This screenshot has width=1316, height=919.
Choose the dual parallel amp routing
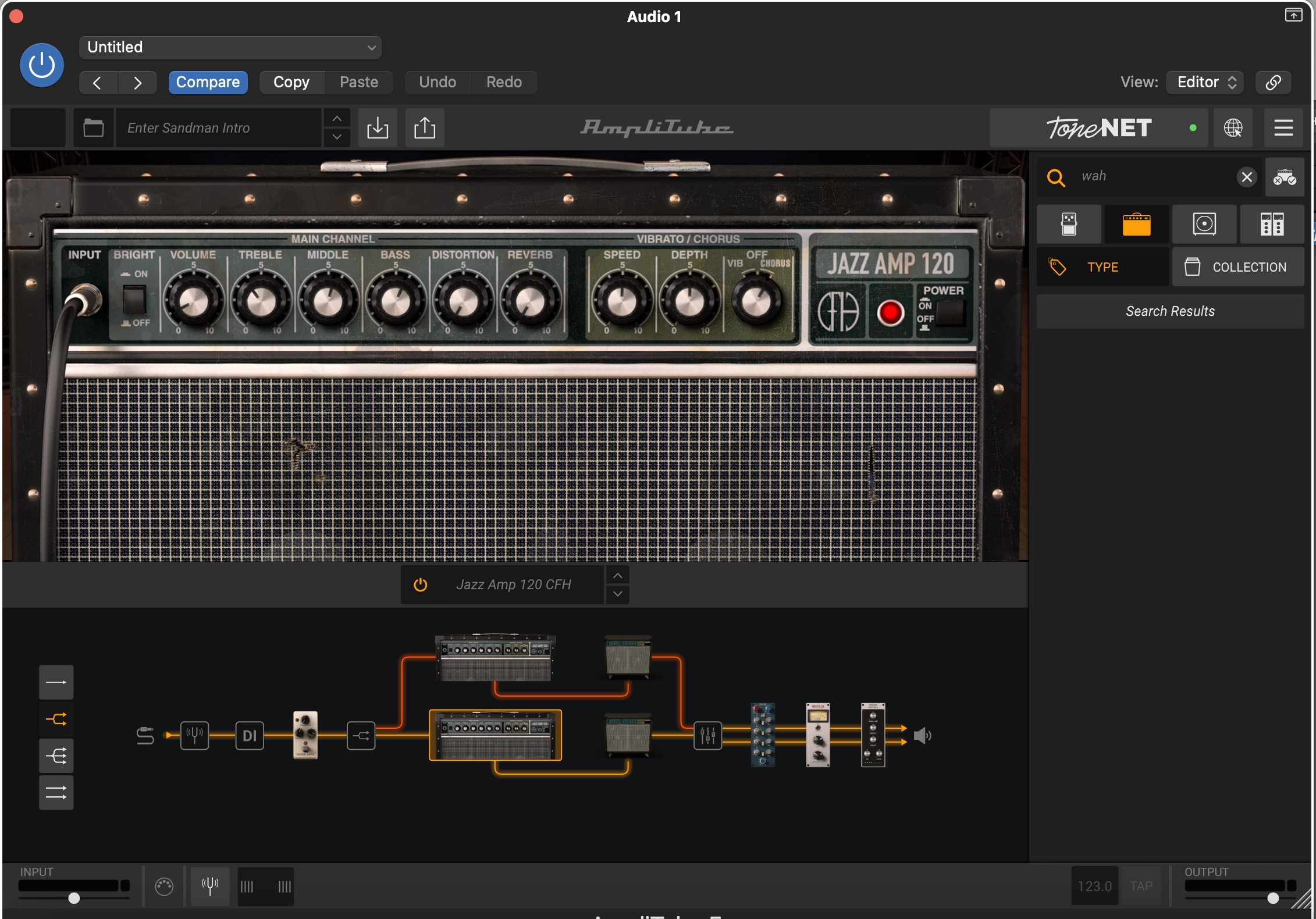click(x=56, y=719)
